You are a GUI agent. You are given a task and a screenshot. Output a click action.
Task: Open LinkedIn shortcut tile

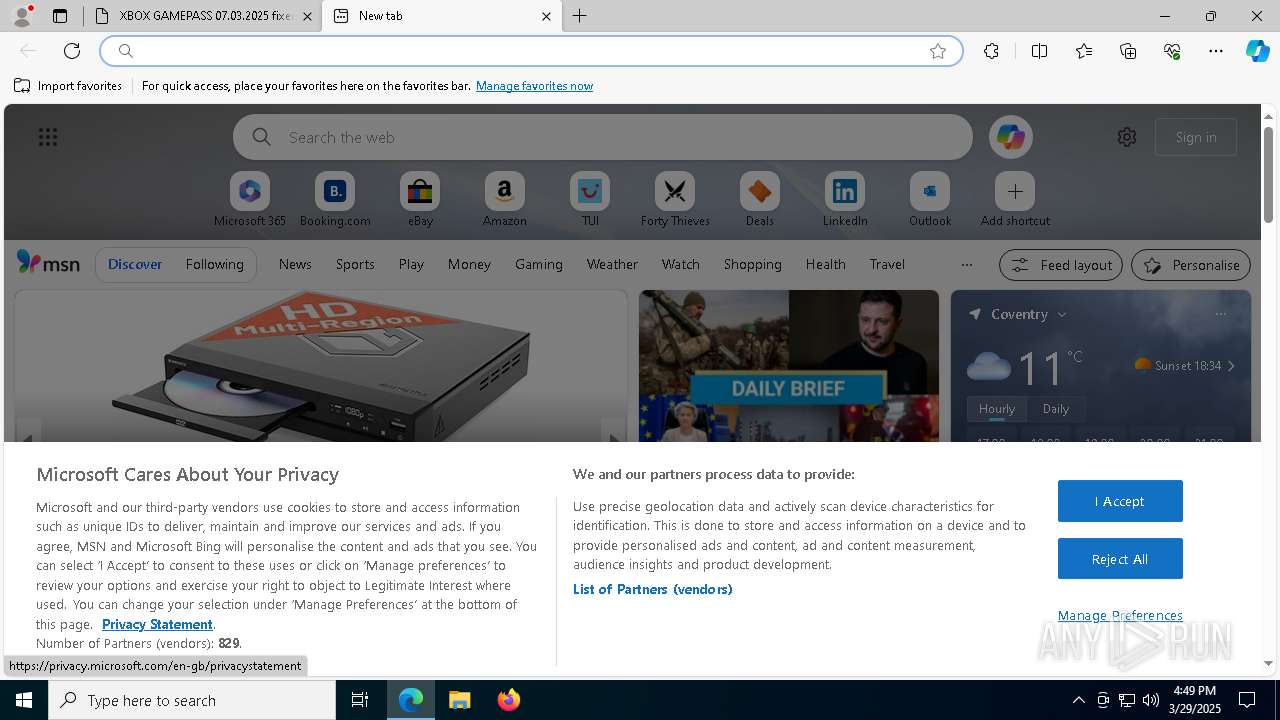845,200
